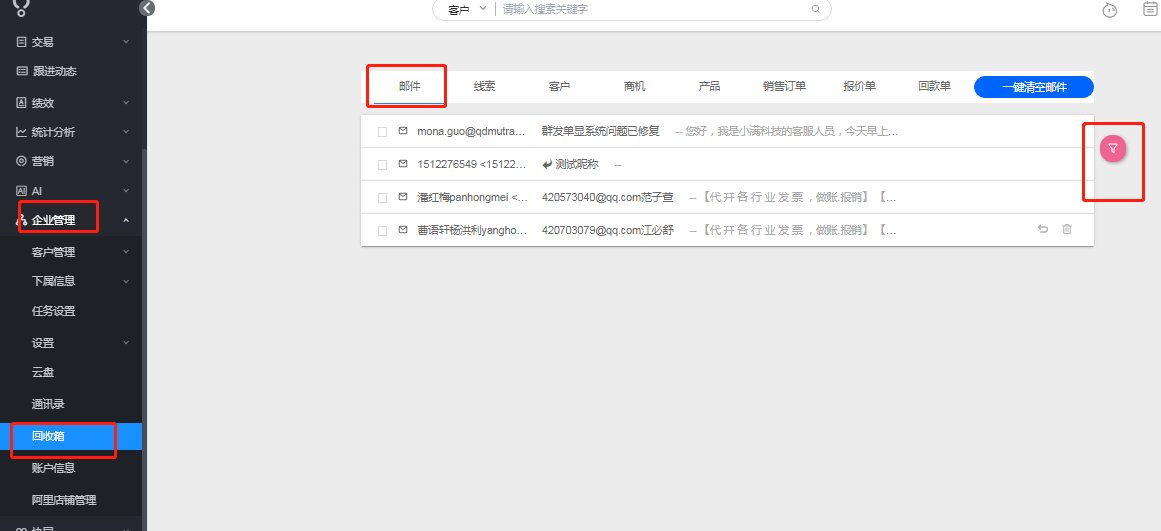Click the 绩效 sidebar icon
The width and height of the screenshot is (1161, 531).
click(x=21, y=103)
